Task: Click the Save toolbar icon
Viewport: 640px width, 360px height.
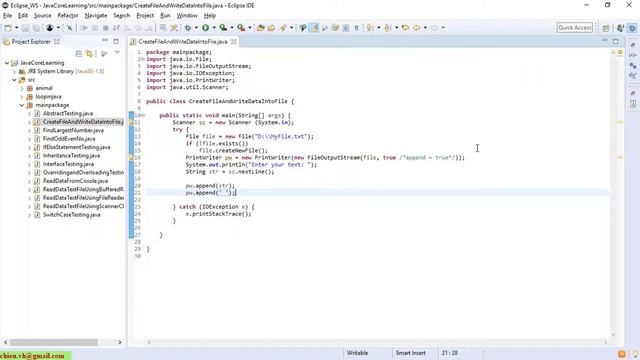Action: [x=25, y=28]
